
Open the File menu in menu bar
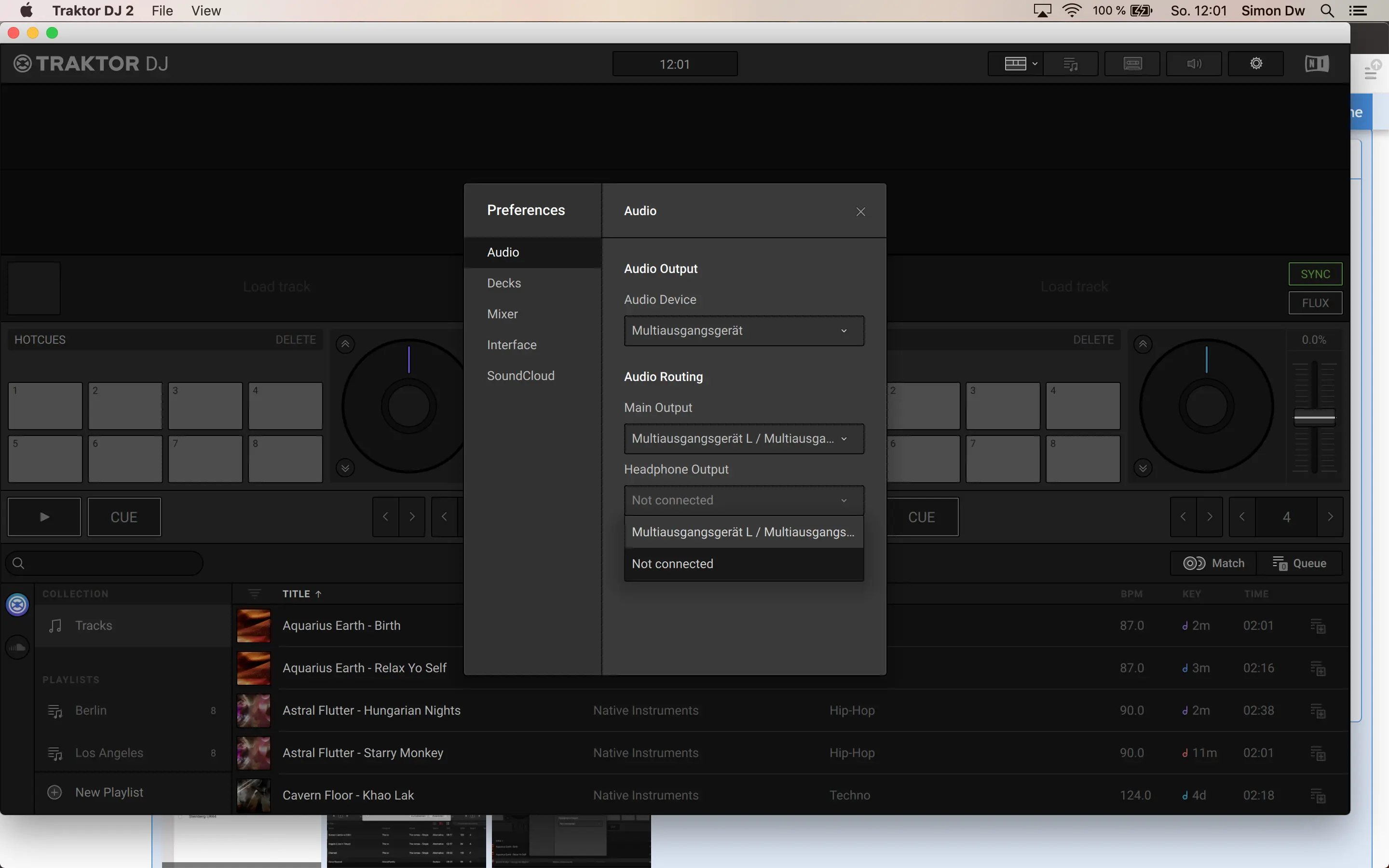(162, 11)
